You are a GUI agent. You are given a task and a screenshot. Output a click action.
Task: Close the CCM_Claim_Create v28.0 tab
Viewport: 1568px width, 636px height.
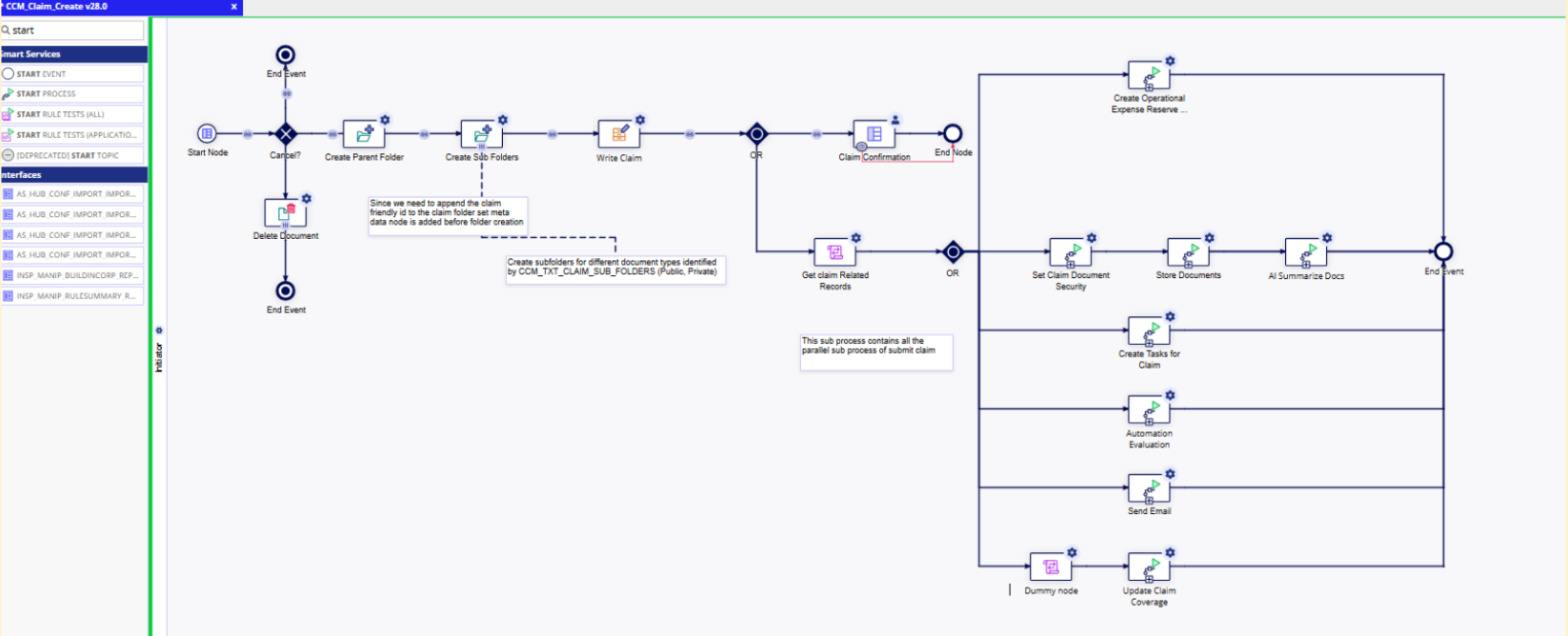point(233,7)
